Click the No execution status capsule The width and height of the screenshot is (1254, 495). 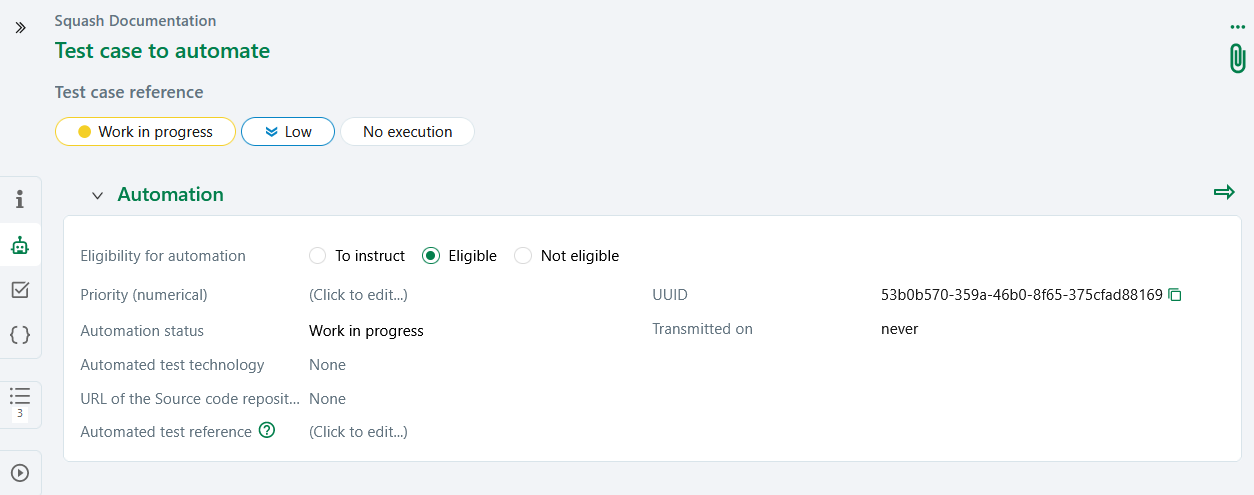click(x=407, y=132)
